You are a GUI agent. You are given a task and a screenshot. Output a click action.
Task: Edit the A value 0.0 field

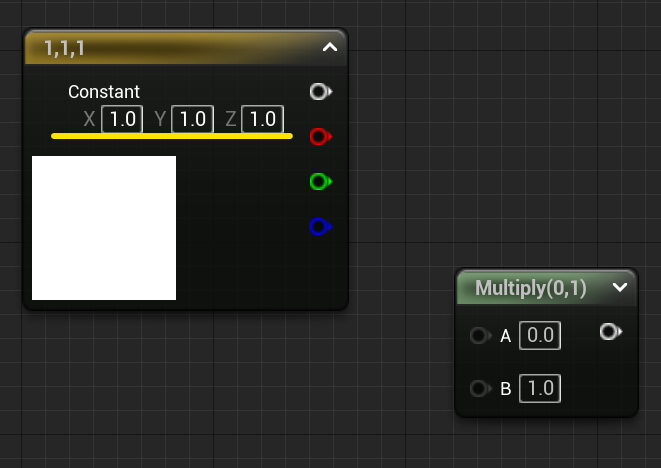pos(540,336)
